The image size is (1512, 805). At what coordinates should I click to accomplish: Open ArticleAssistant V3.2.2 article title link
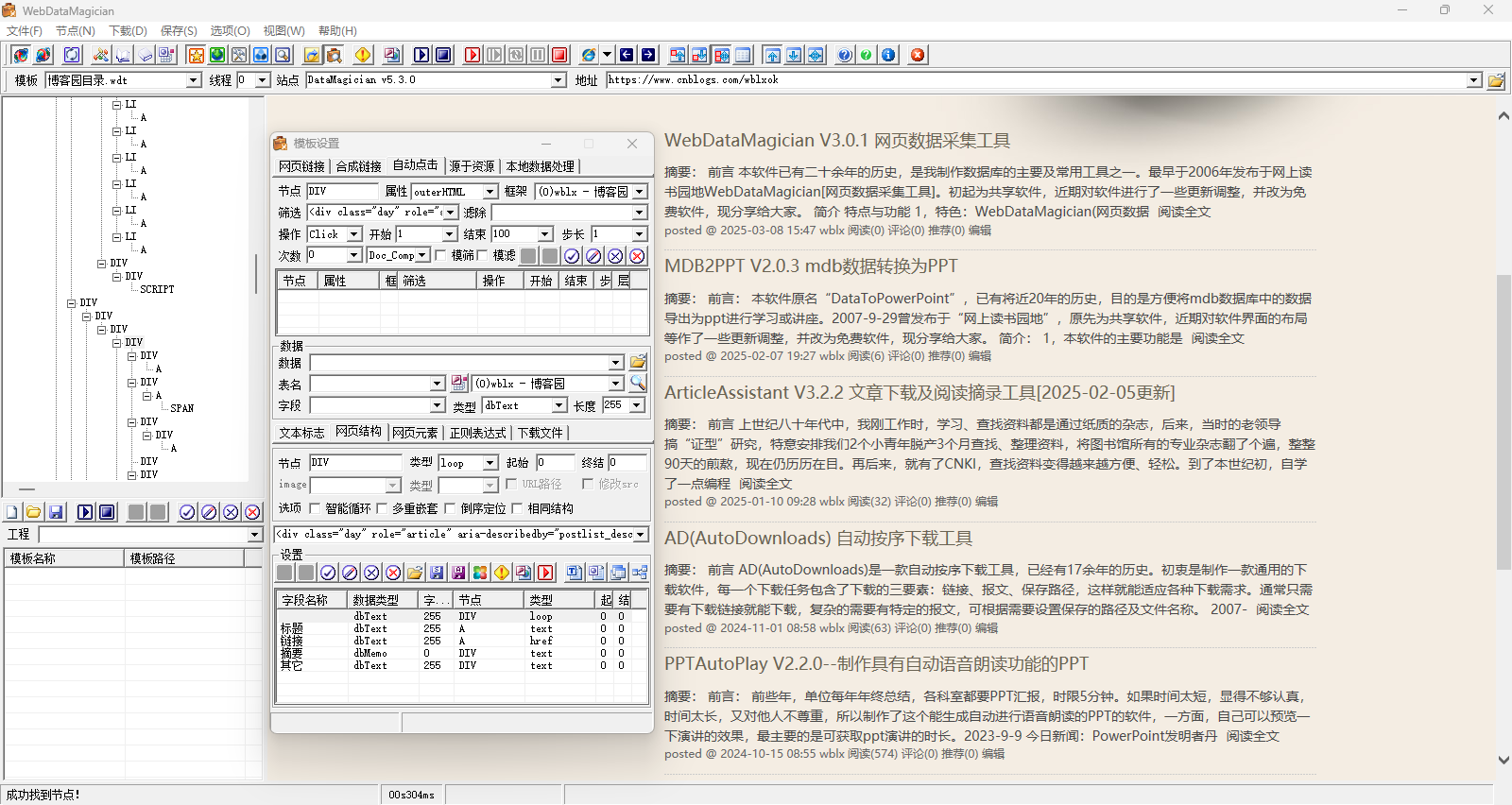click(x=919, y=393)
